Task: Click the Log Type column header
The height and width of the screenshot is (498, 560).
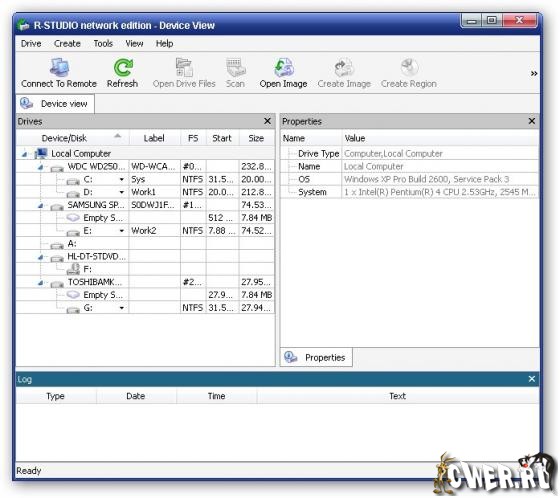Action: (56, 396)
